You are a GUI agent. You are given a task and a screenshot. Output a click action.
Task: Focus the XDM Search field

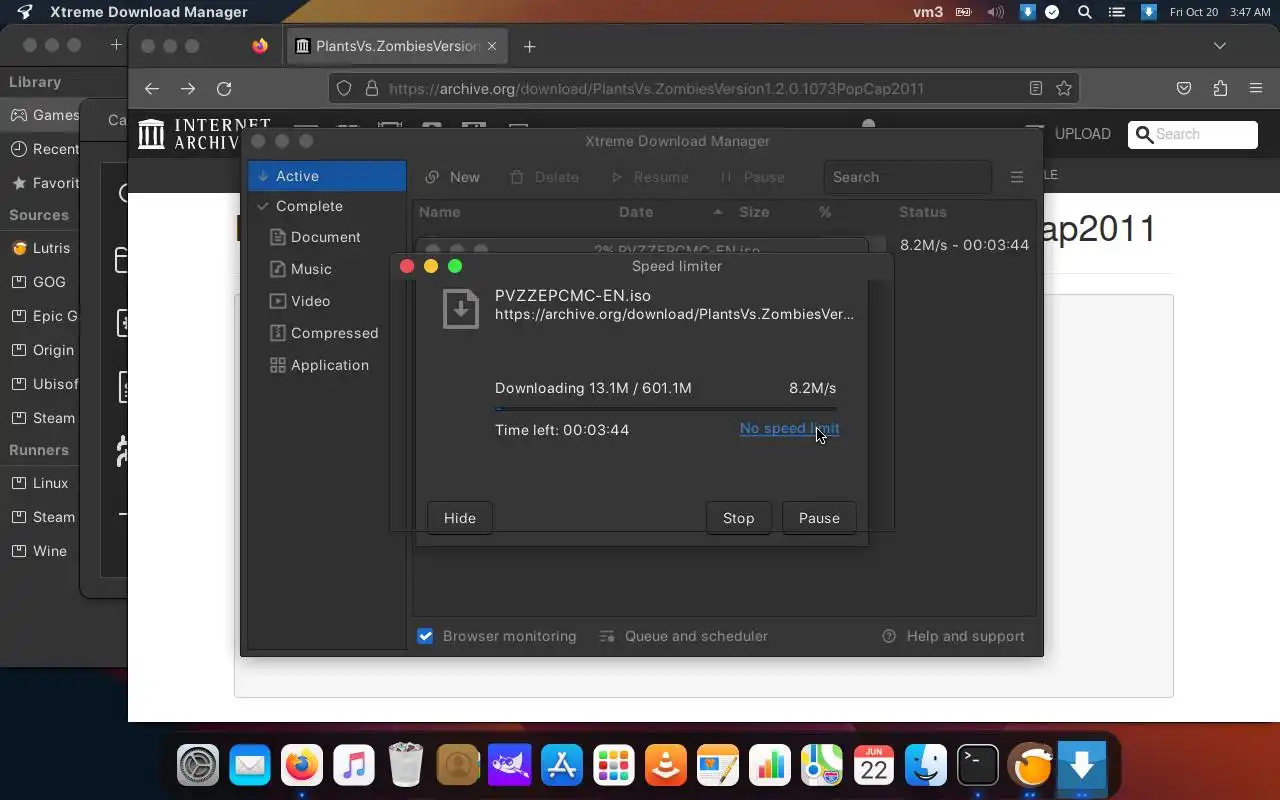pos(908,177)
